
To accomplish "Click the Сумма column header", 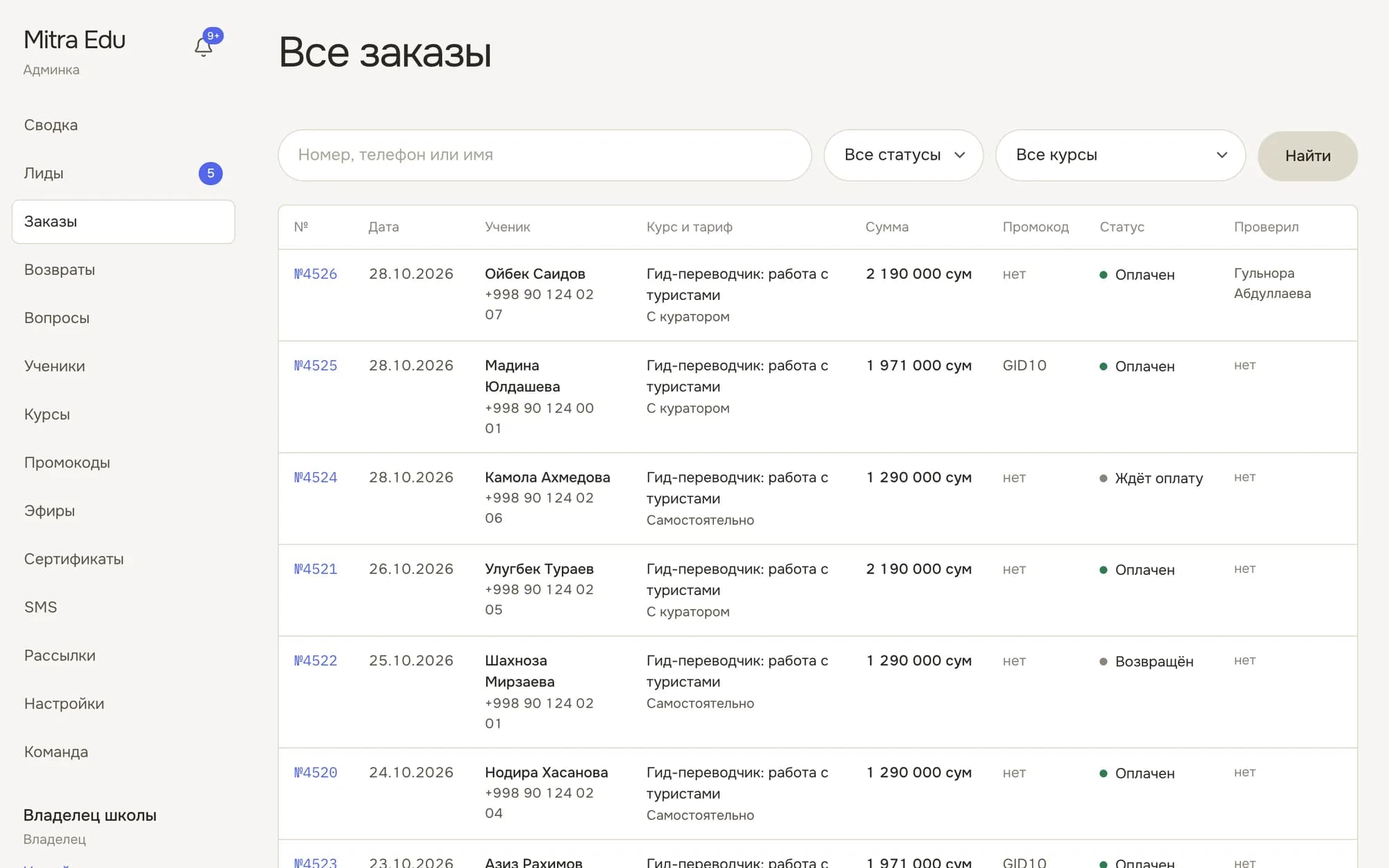I will pos(886,227).
